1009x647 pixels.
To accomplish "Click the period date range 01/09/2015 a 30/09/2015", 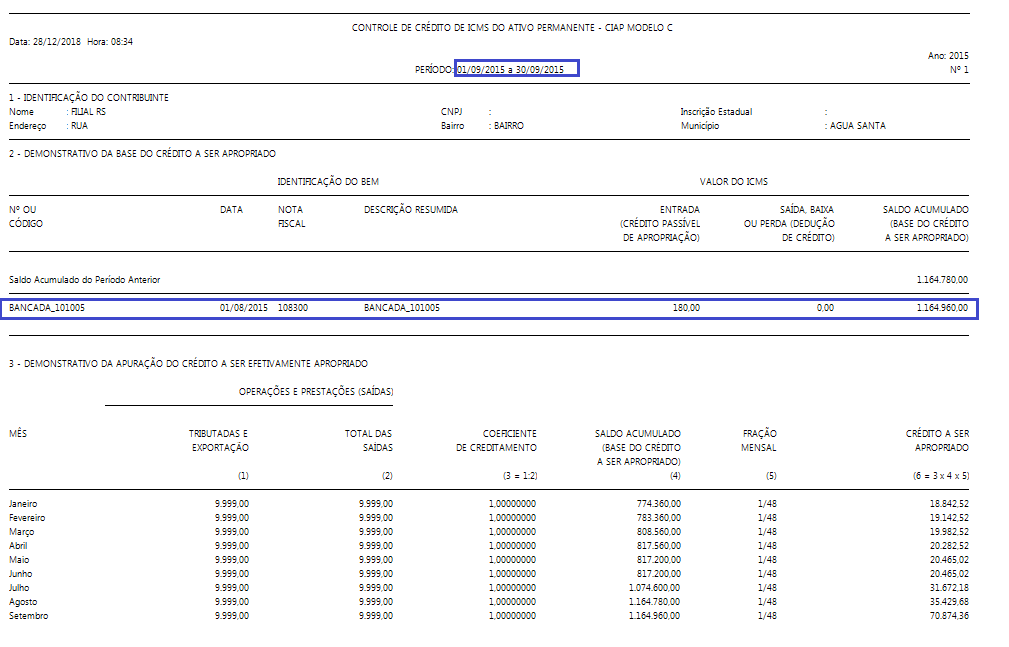I will (x=510, y=69).
